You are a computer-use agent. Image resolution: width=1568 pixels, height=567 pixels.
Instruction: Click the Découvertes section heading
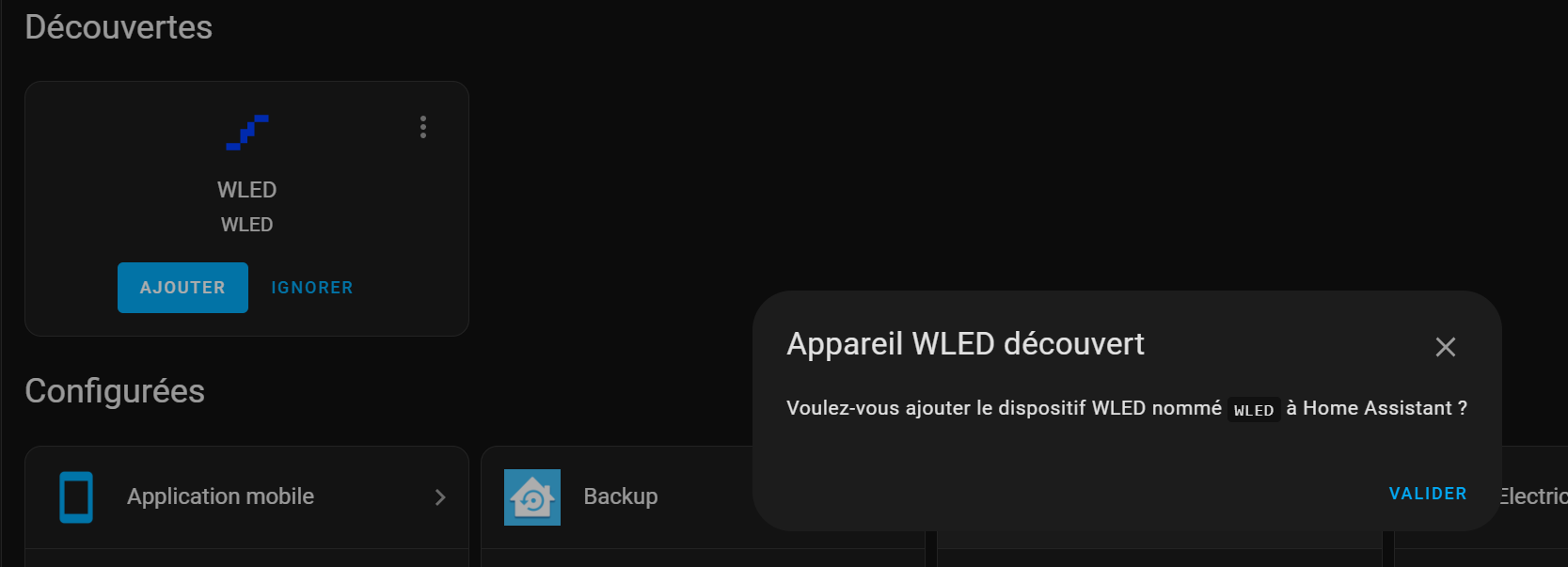pyautogui.click(x=119, y=27)
